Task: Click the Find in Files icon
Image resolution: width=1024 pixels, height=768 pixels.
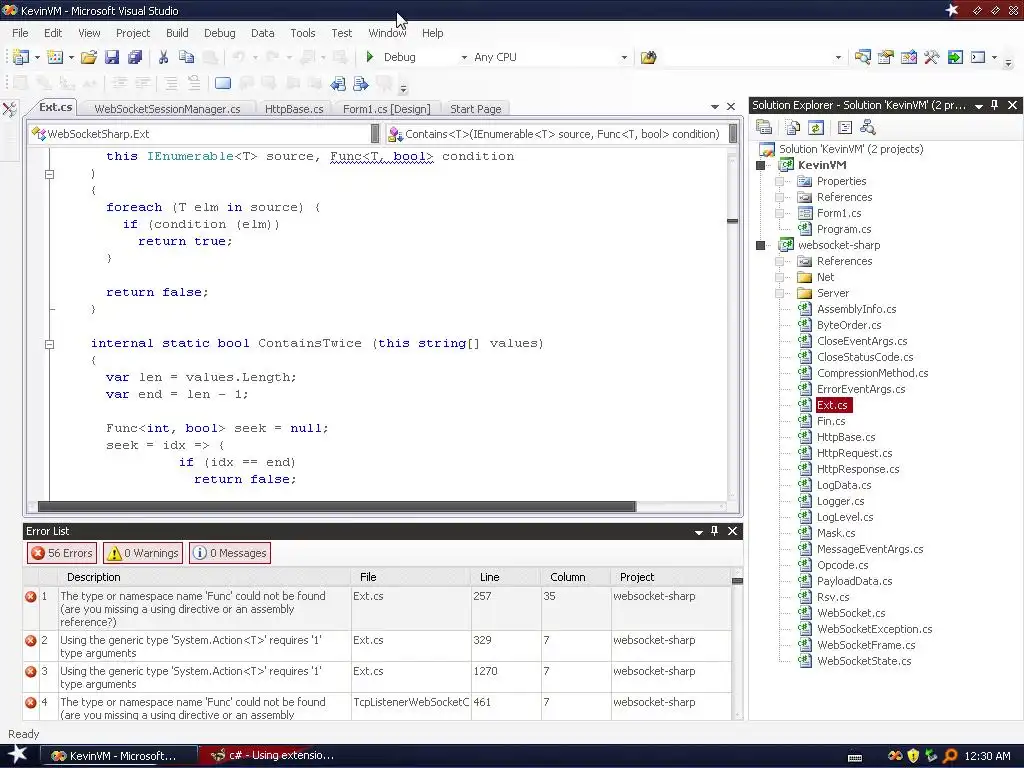Action: (648, 57)
